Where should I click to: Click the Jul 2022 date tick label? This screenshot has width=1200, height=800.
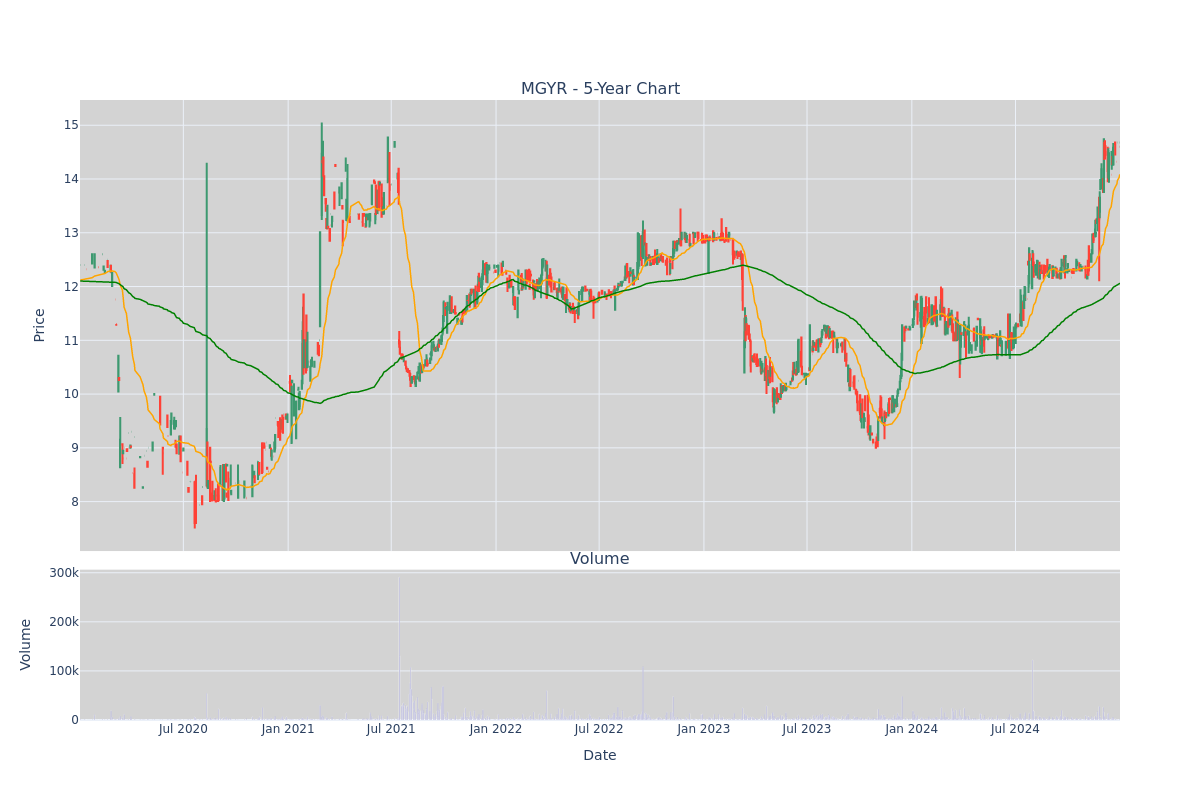pos(599,729)
